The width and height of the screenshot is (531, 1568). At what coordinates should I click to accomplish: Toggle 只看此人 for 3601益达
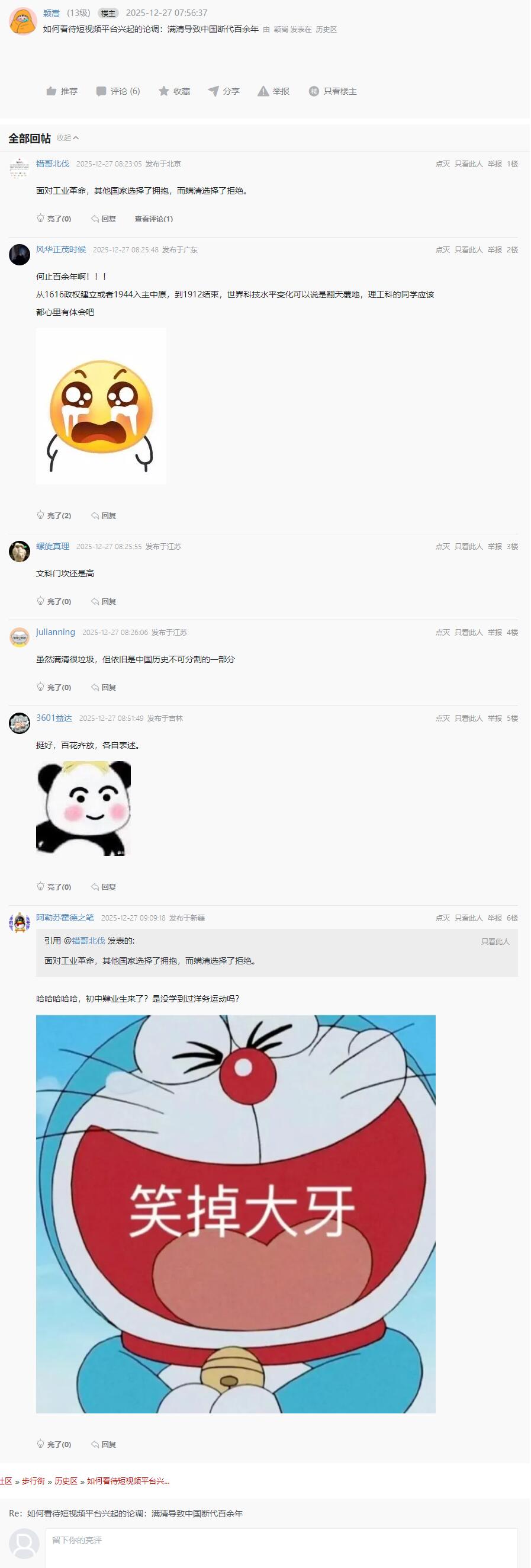coord(469,719)
